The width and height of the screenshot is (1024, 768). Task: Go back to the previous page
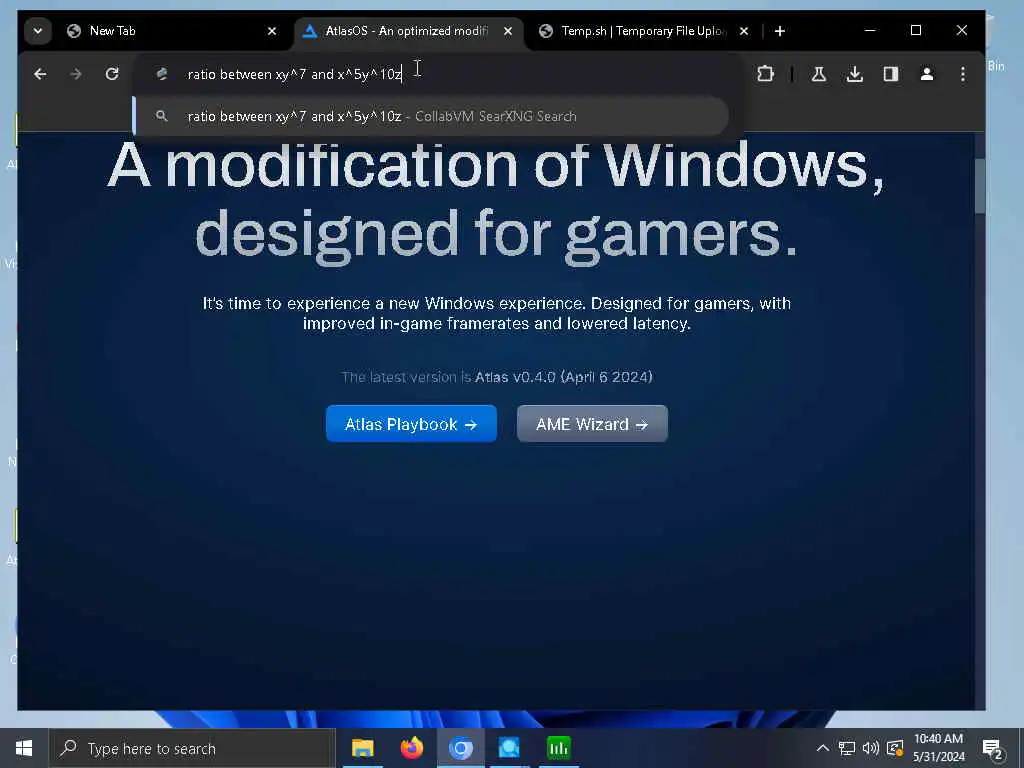click(40, 74)
